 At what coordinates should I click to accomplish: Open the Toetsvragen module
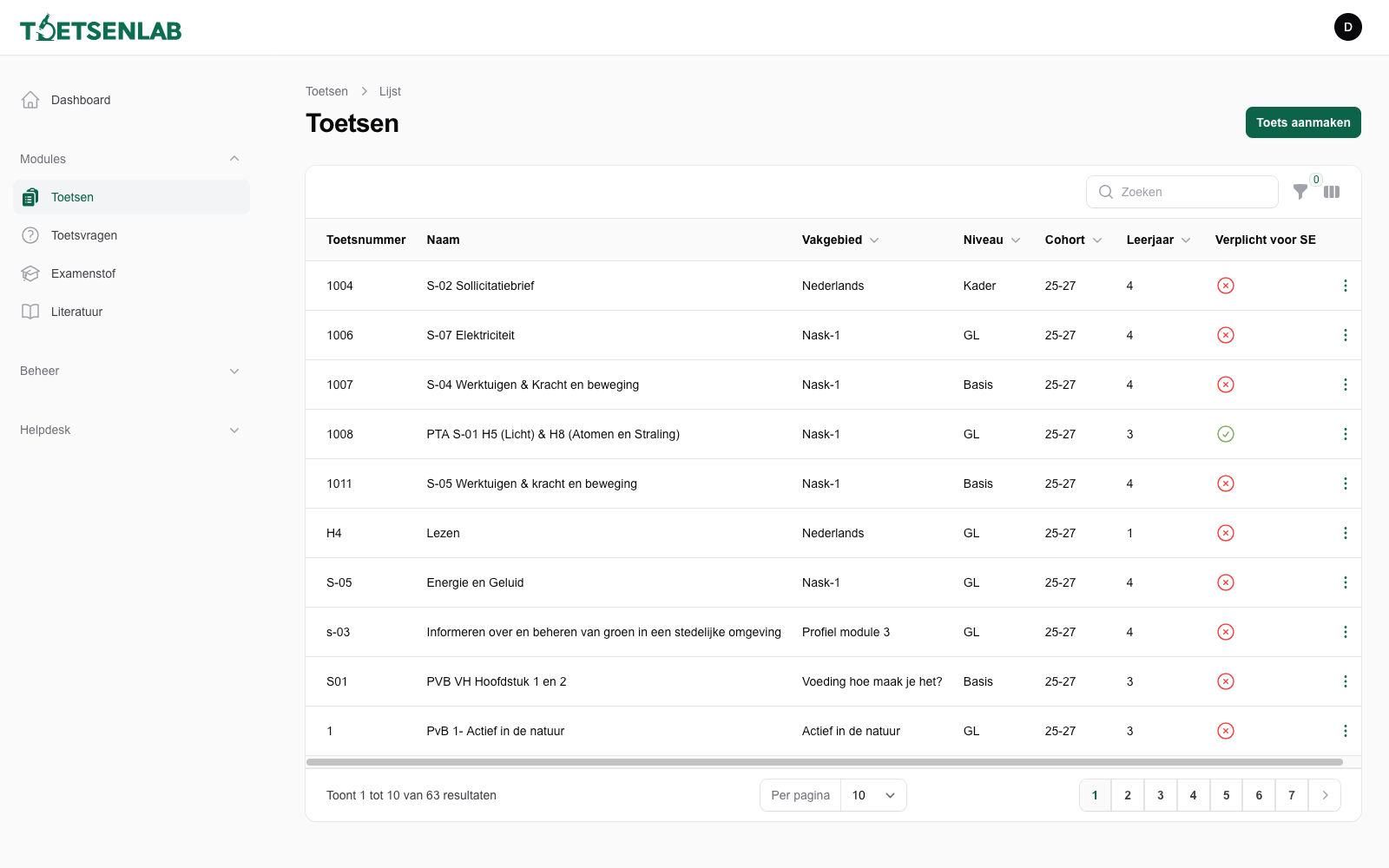[82, 234]
